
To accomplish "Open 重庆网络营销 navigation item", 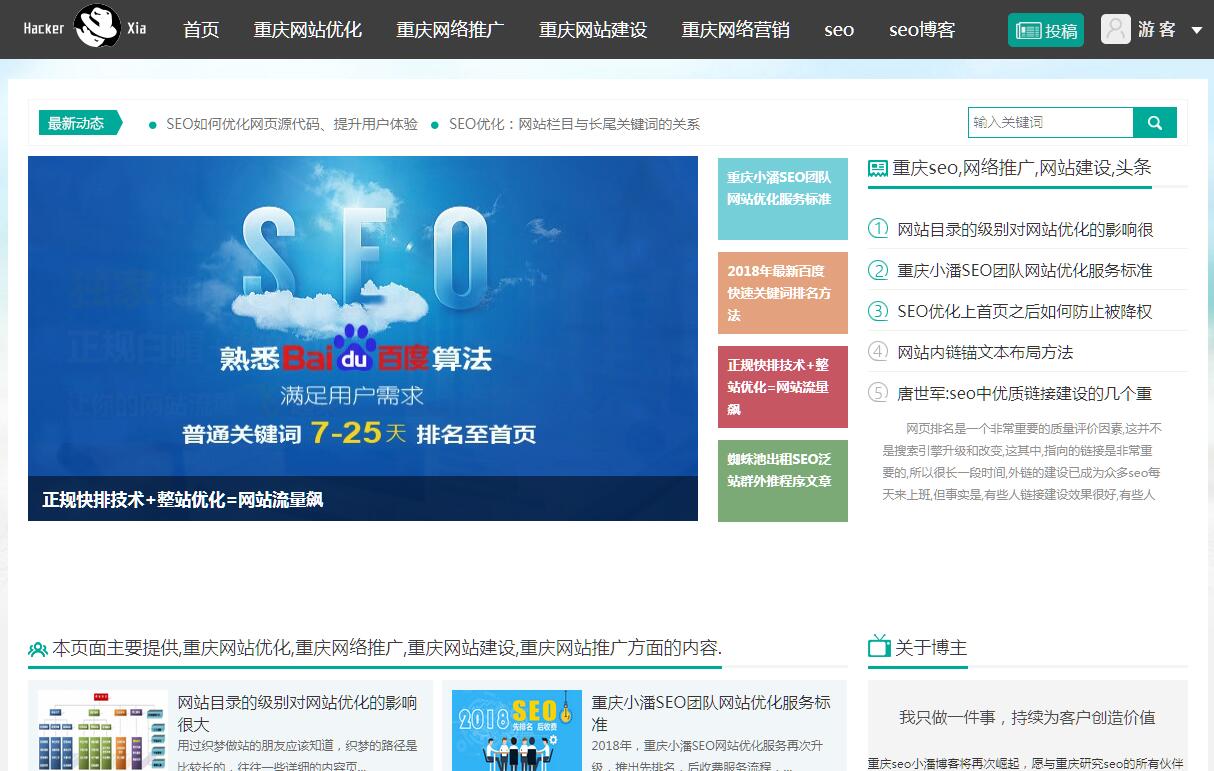I will (x=736, y=30).
